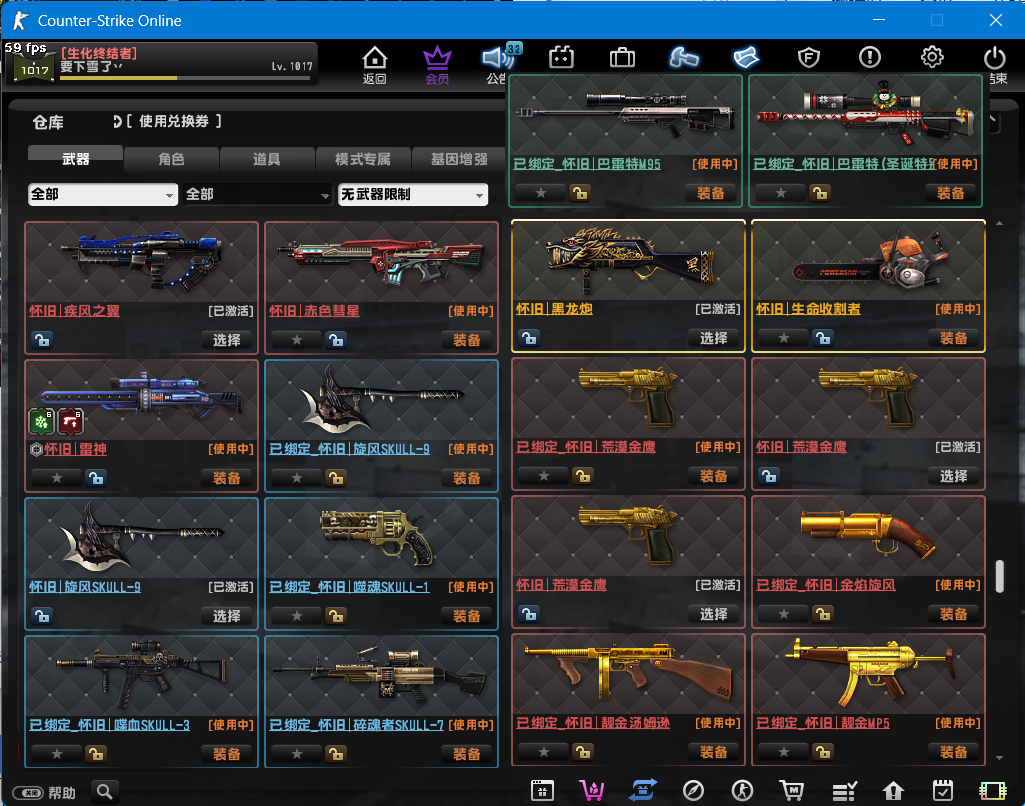Toggle gold lock on 已绑定_怀旧|旋风SKULL-9
Viewport: 1025px width, 806px height.
[336, 478]
